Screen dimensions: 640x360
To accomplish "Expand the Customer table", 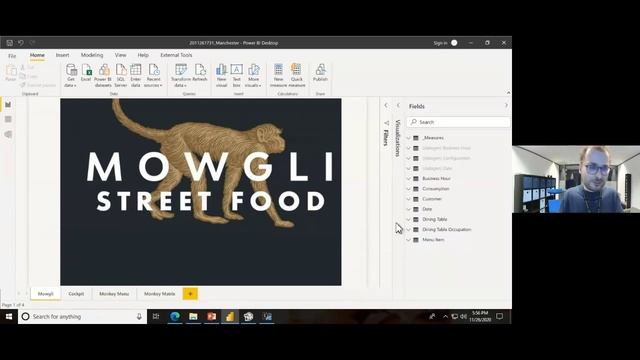I will pos(409,199).
